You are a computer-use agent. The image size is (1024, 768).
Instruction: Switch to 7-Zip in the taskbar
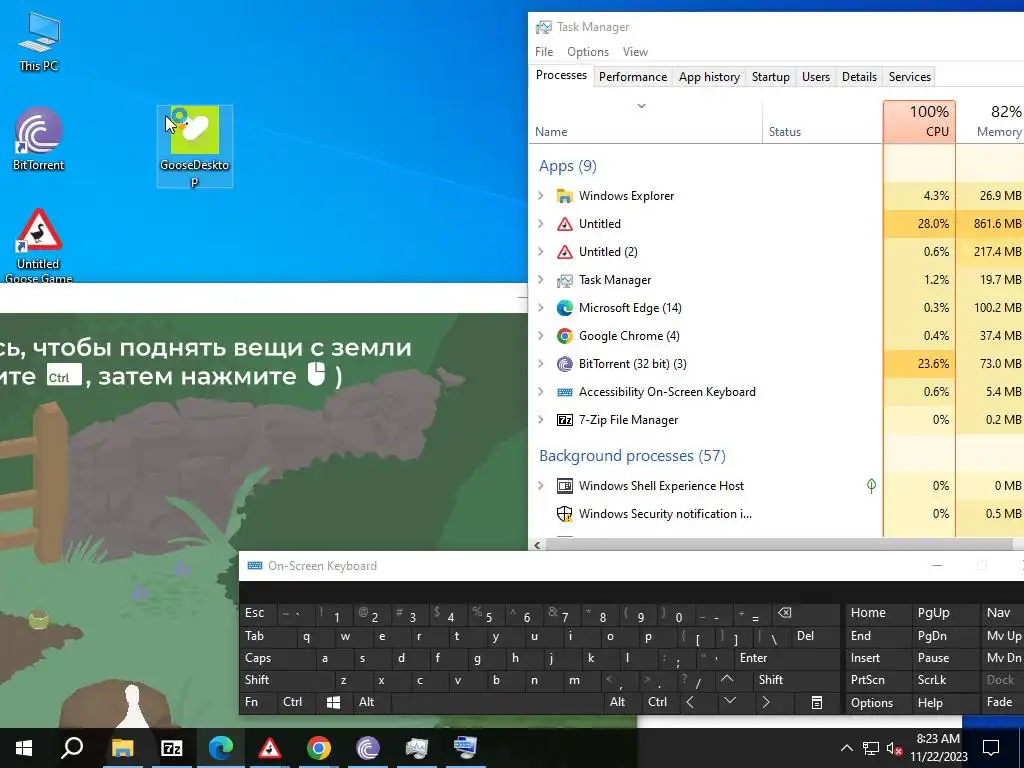tap(171, 748)
